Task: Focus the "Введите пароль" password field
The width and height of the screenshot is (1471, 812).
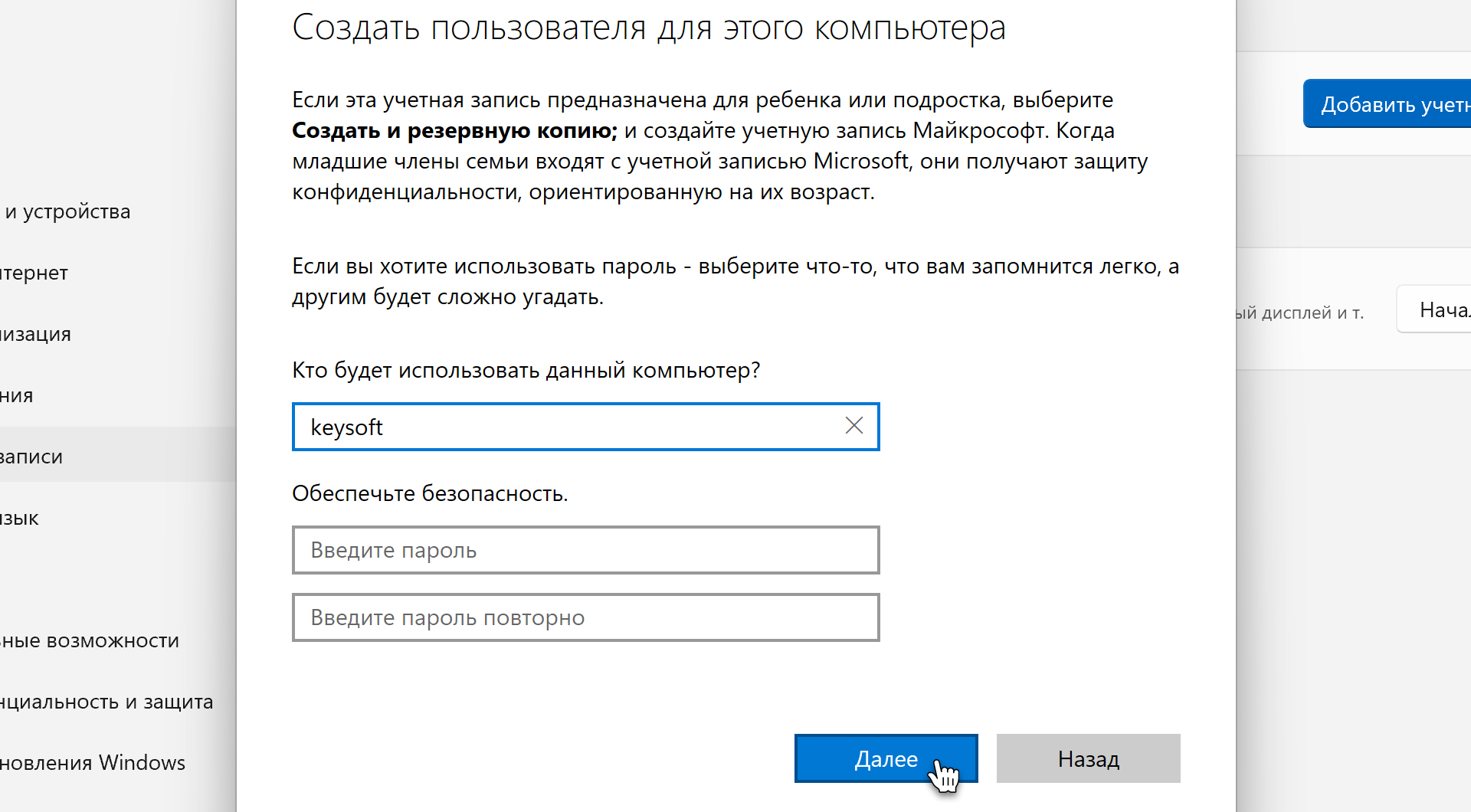Action: coord(585,550)
